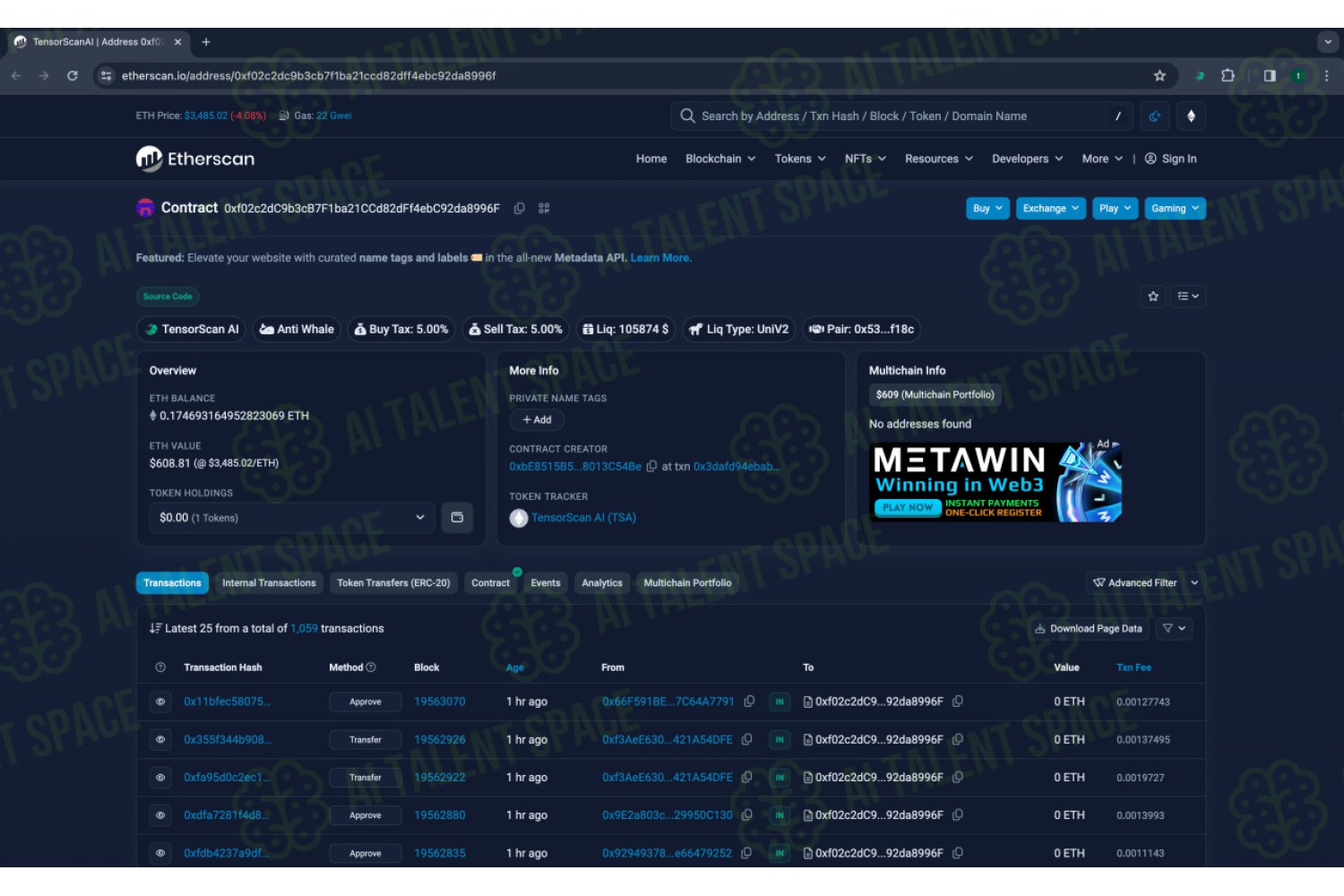Click the help icon in the table header
This screenshot has height=896, width=1344.
click(x=160, y=668)
